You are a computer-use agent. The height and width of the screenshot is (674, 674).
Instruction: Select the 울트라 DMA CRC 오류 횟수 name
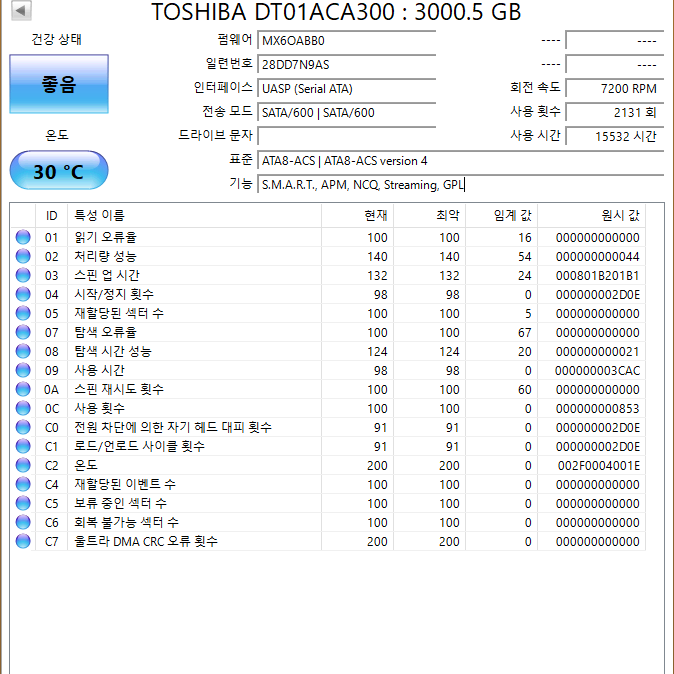click(146, 541)
